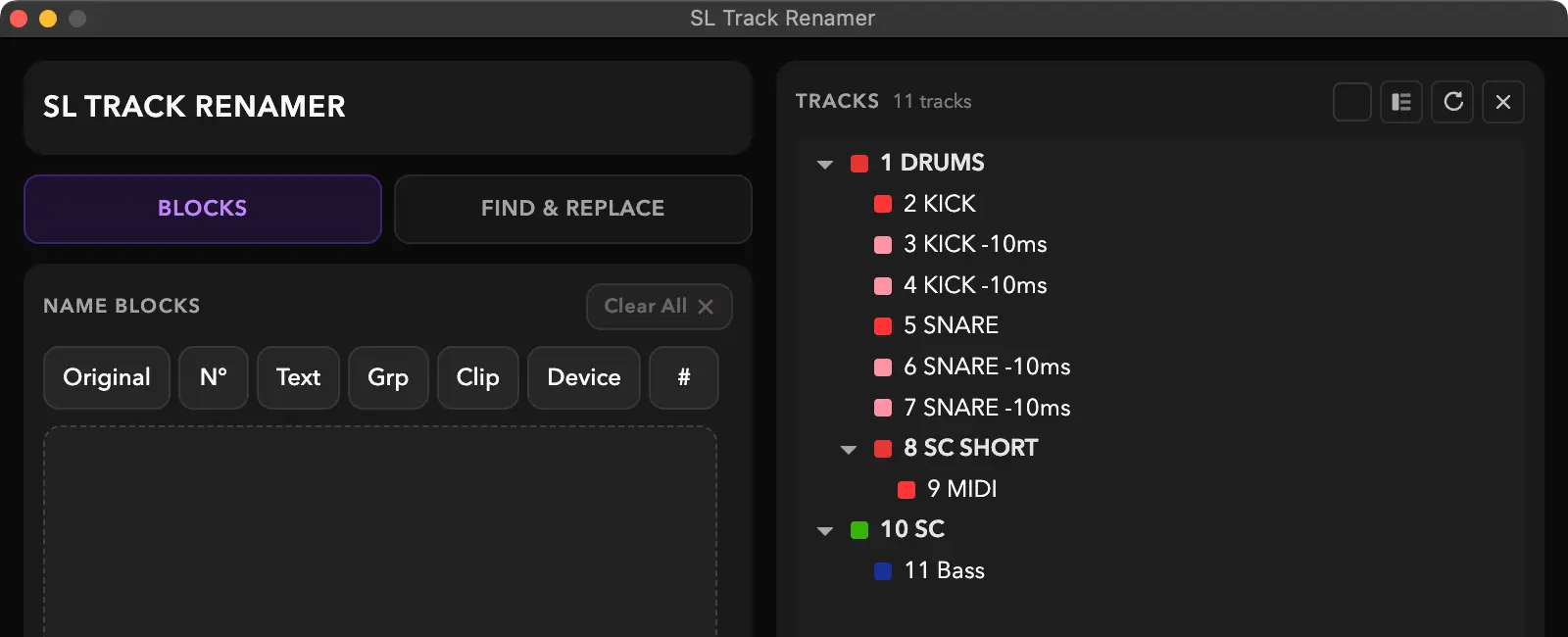Viewport: 1568px width, 637px height.
Task: Click the NAME BLOCKS label
Action: click(122, 307)
